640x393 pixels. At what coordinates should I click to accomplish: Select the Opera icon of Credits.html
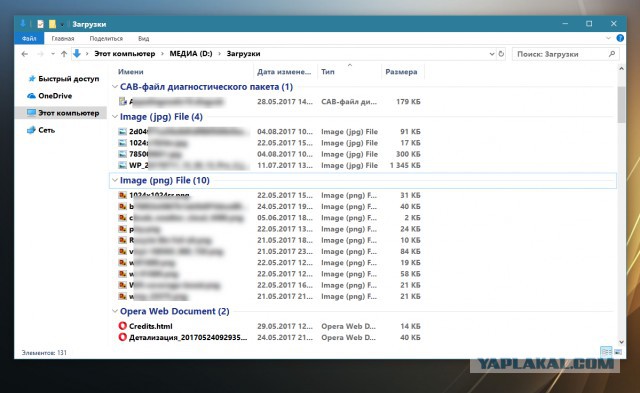[122, 326]
